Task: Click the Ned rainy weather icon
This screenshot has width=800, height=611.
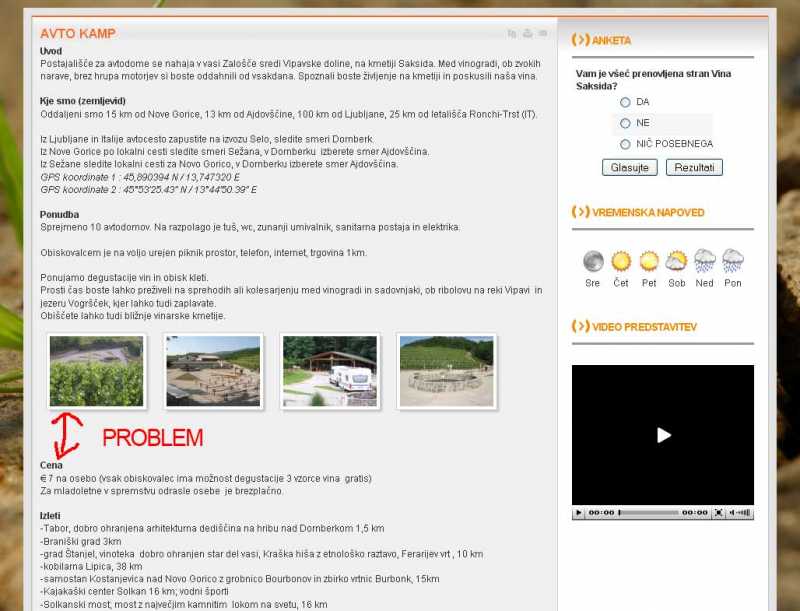Action: coord(705,261)
